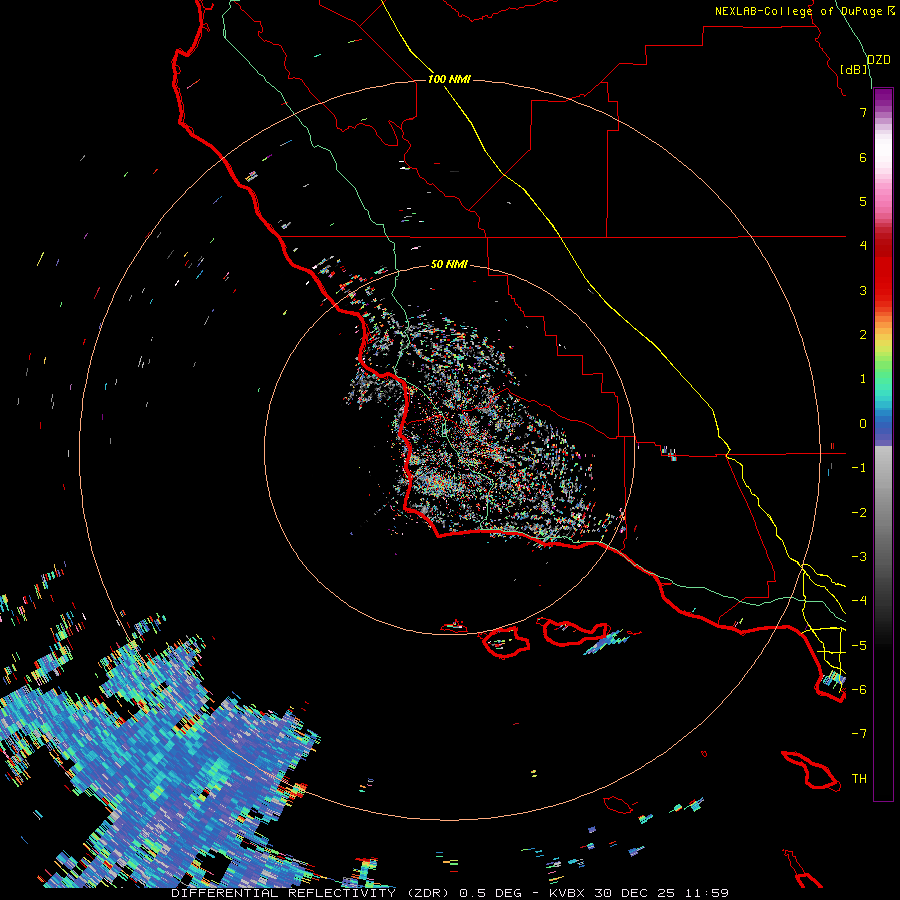Click the 2 value on the dB scale
Viewport: 900px width, 900px height.
(x=863, y=335)
